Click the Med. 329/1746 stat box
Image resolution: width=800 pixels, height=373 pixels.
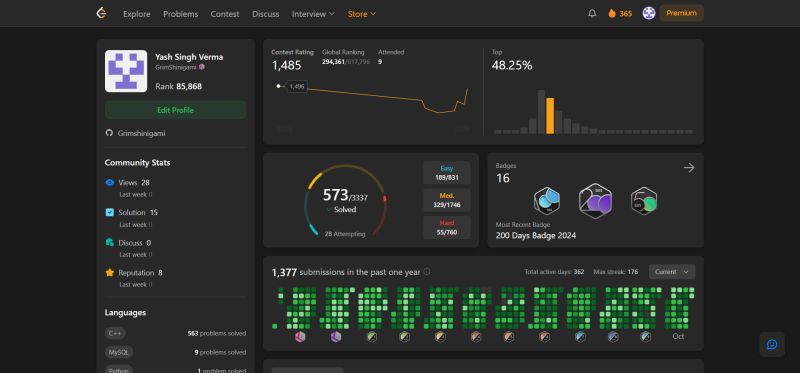tap(446, 200)
